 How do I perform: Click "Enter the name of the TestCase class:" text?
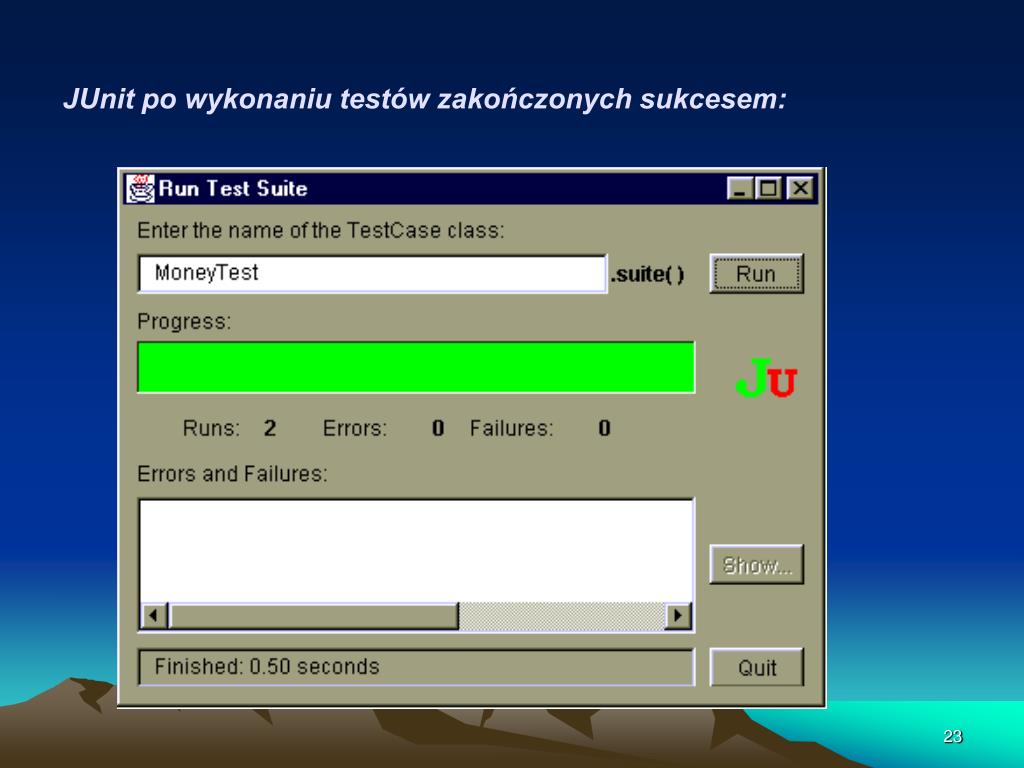[321, 231]
